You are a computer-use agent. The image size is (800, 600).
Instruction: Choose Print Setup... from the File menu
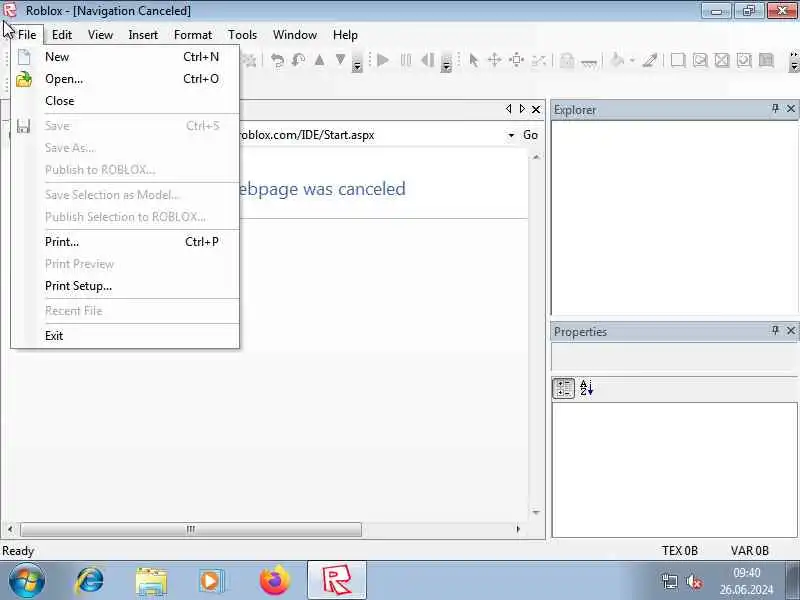(x=125, y=286)
